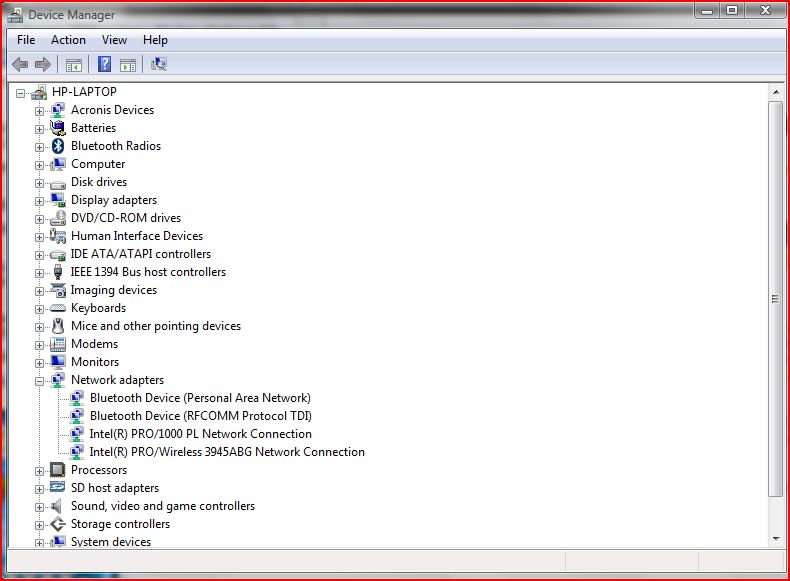The image size is (790, 581).
Task: Collapse the Network adapters node
Action: click(x=39, y=381)
